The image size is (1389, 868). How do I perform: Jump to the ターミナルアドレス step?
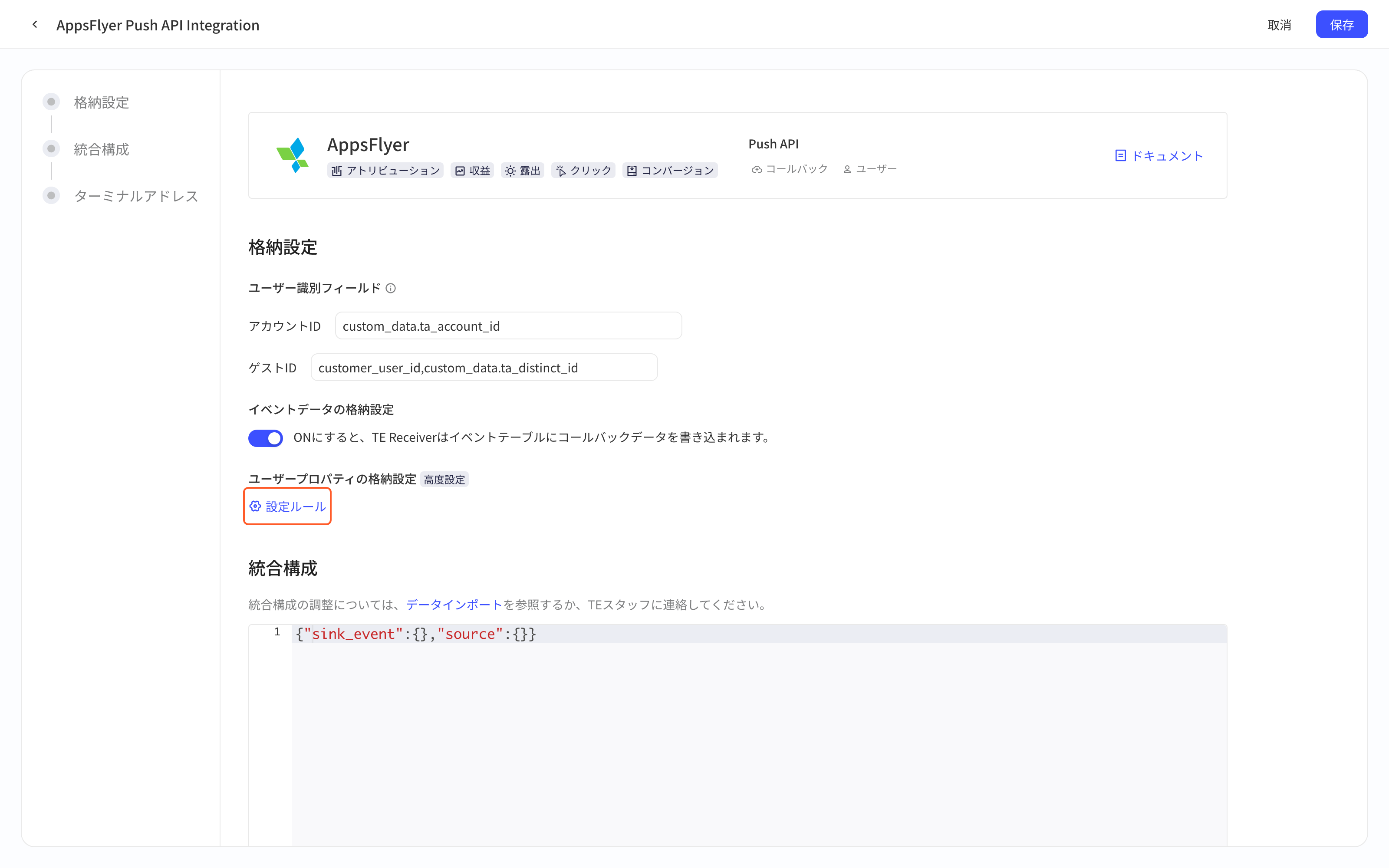pos(135,196)
